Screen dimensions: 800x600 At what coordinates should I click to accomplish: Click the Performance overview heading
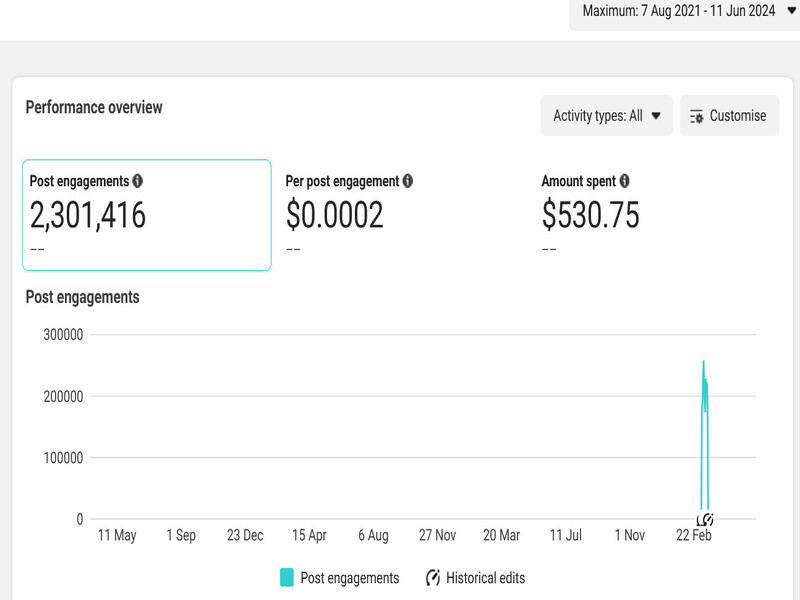pos(94,107)
